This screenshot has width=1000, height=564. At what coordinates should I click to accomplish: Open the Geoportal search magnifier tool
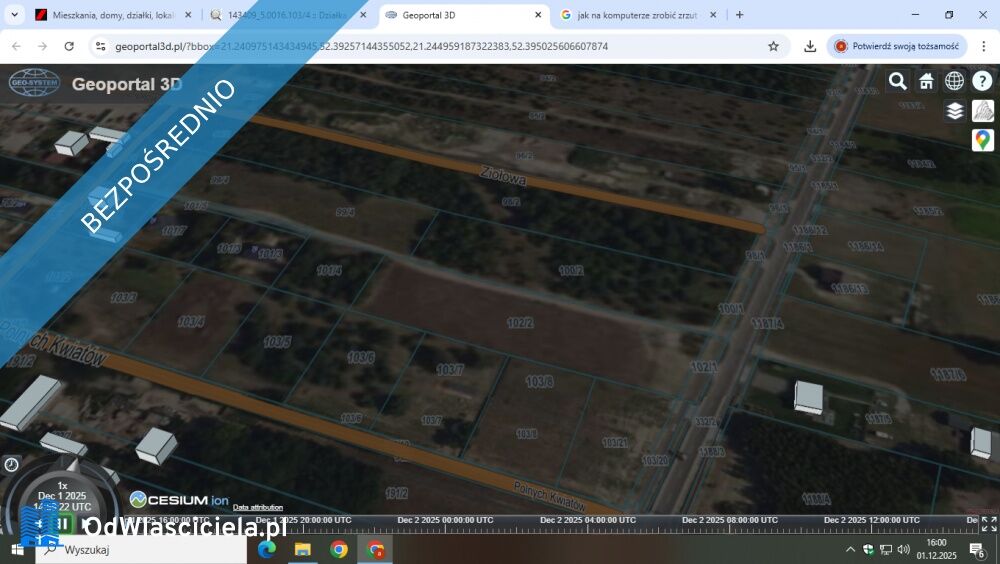pos(898,81)
